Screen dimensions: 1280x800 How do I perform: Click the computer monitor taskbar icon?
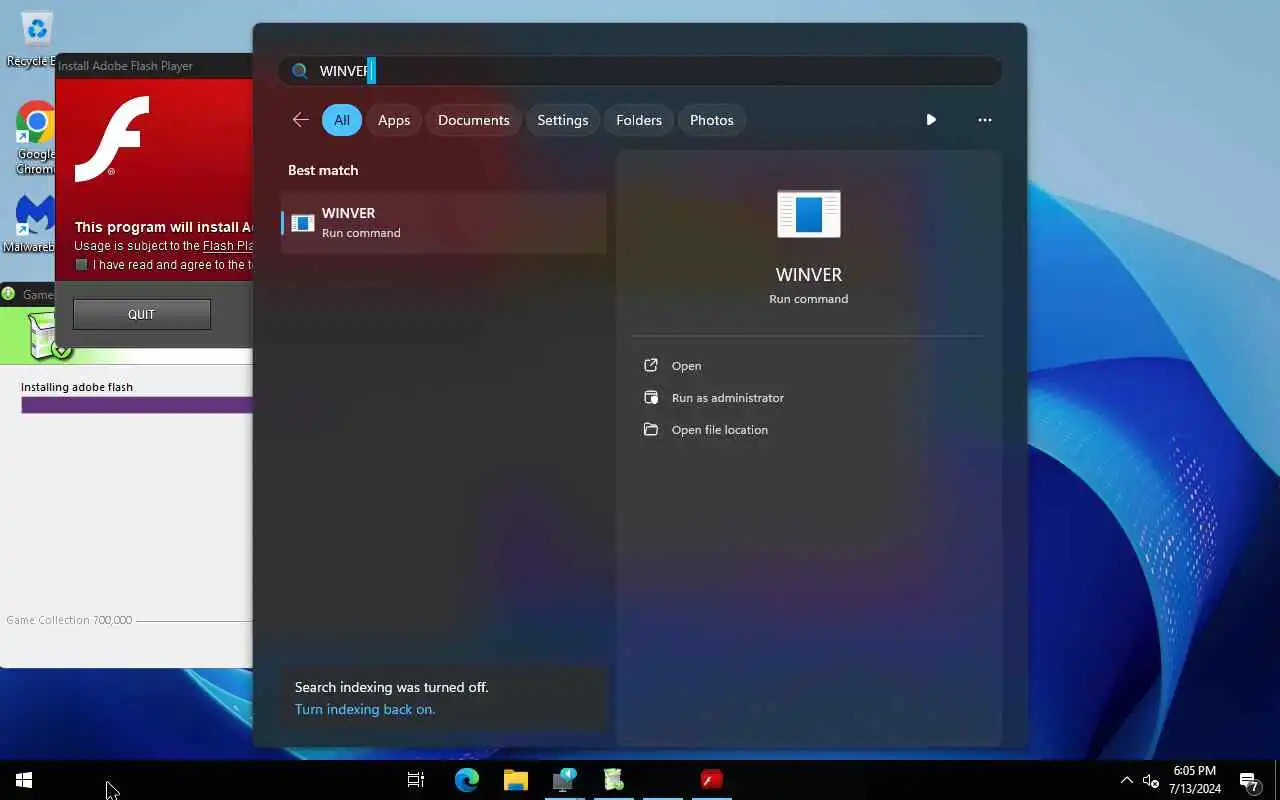565,780
